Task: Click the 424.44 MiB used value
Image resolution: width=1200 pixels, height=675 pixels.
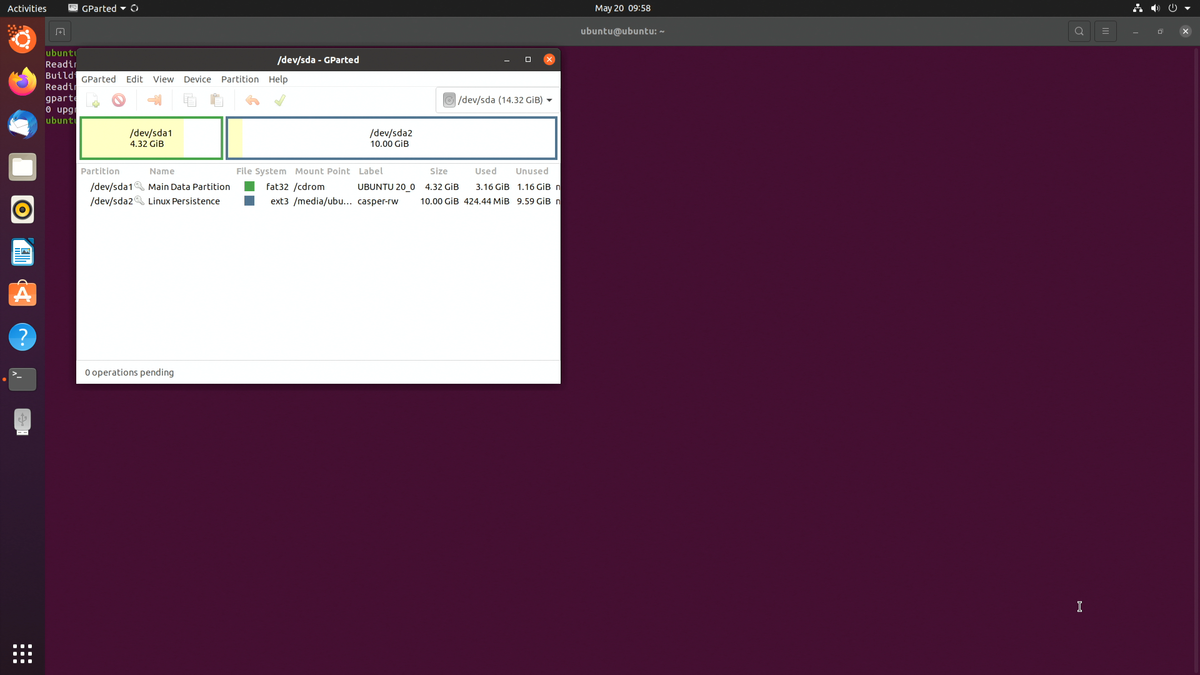Action: pyautogui.click(x=486, y=201)
